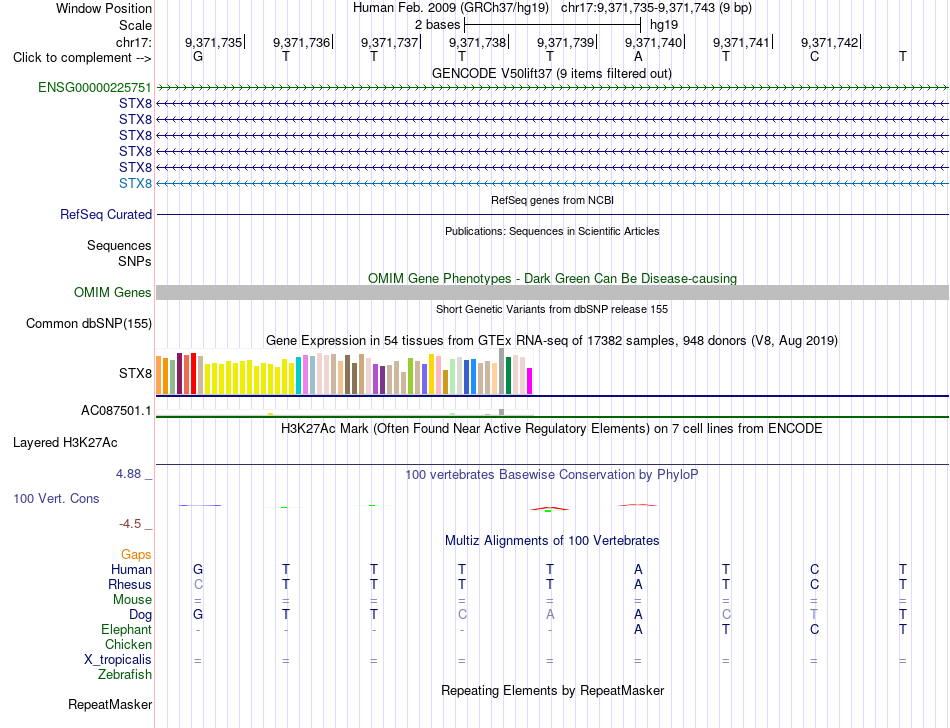Open the 100 Vert. Cons track label

coord(56,498)
